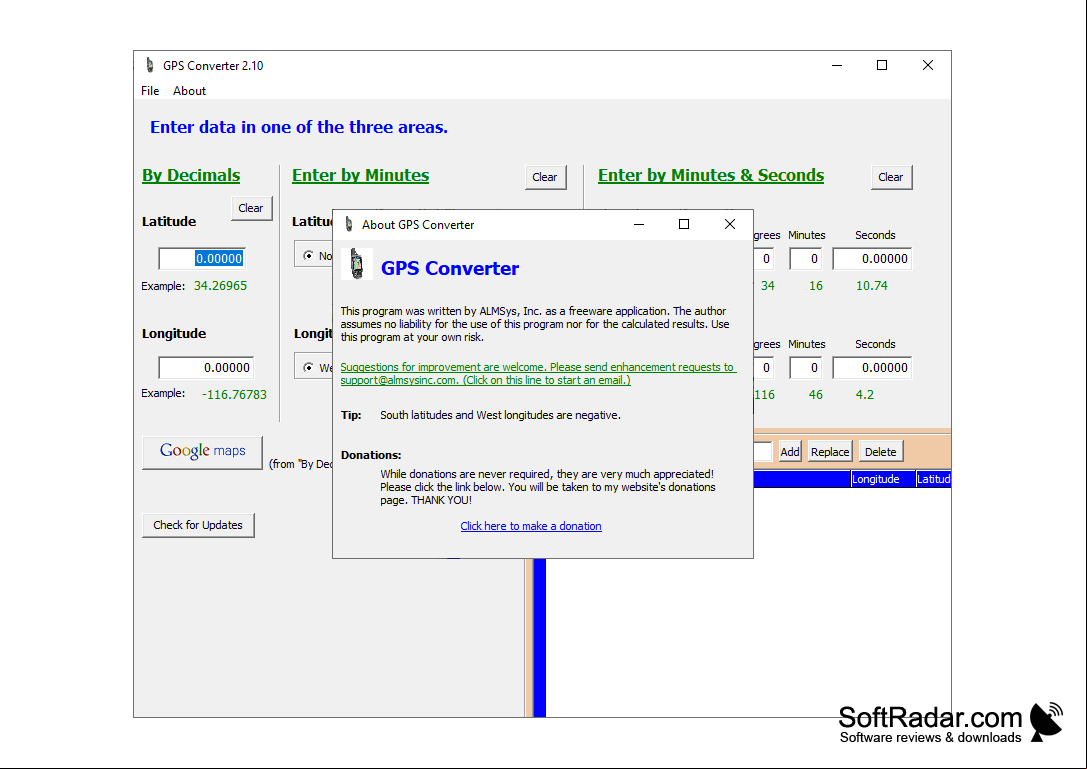
Task: Select the Longitude column header
Action: click(883, 479)
